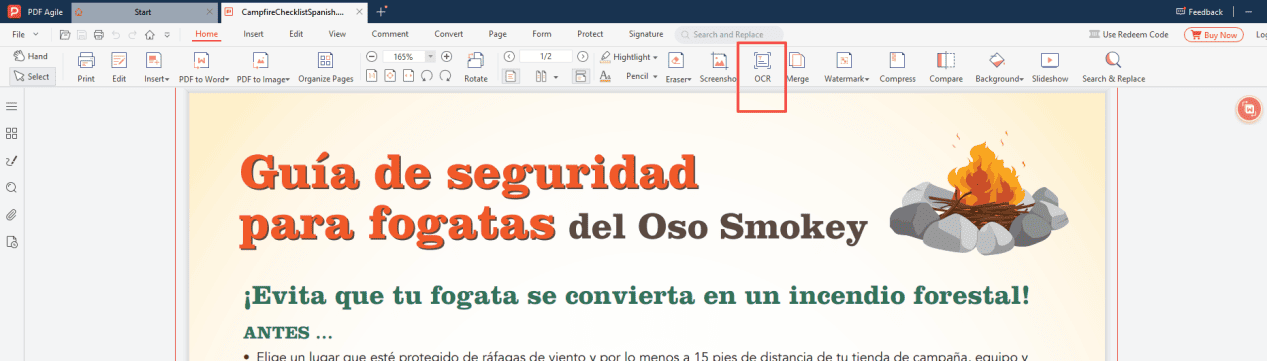Click the quick-access open file icon
The image size is (1267, 361).
[65, 34]
